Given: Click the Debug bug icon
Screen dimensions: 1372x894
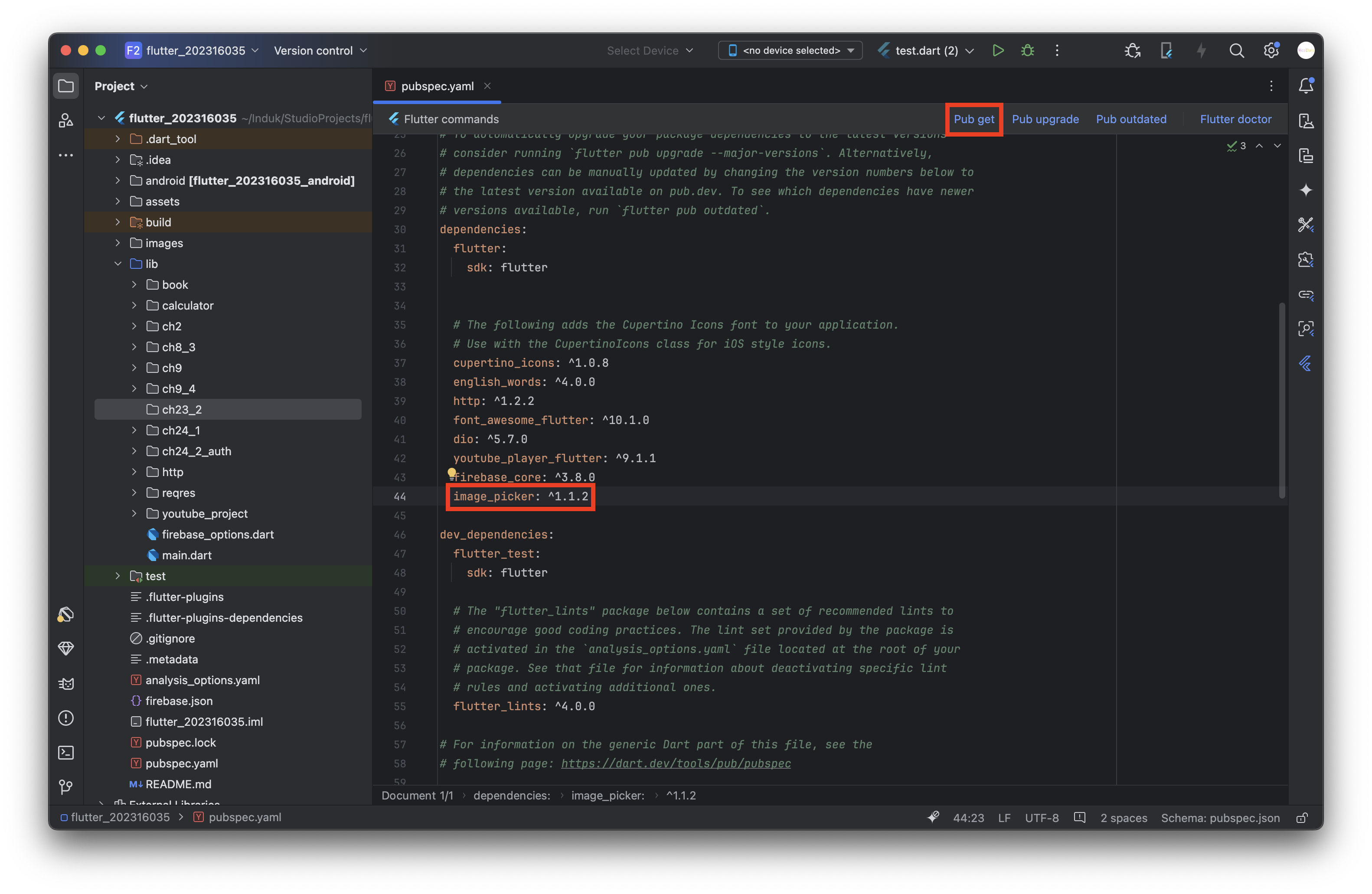Looking at the screenshot, I should pos(1027,51).
